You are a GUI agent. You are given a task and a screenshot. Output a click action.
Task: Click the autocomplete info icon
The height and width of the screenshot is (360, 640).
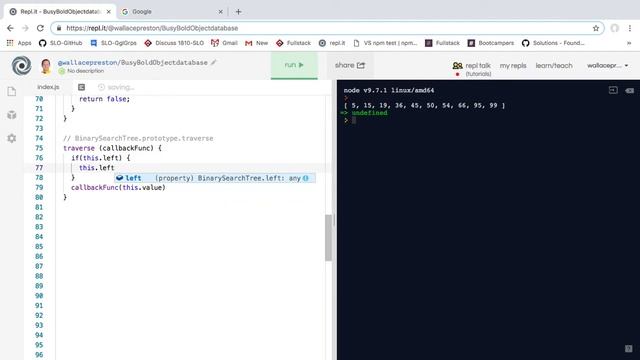coord(306,178)
